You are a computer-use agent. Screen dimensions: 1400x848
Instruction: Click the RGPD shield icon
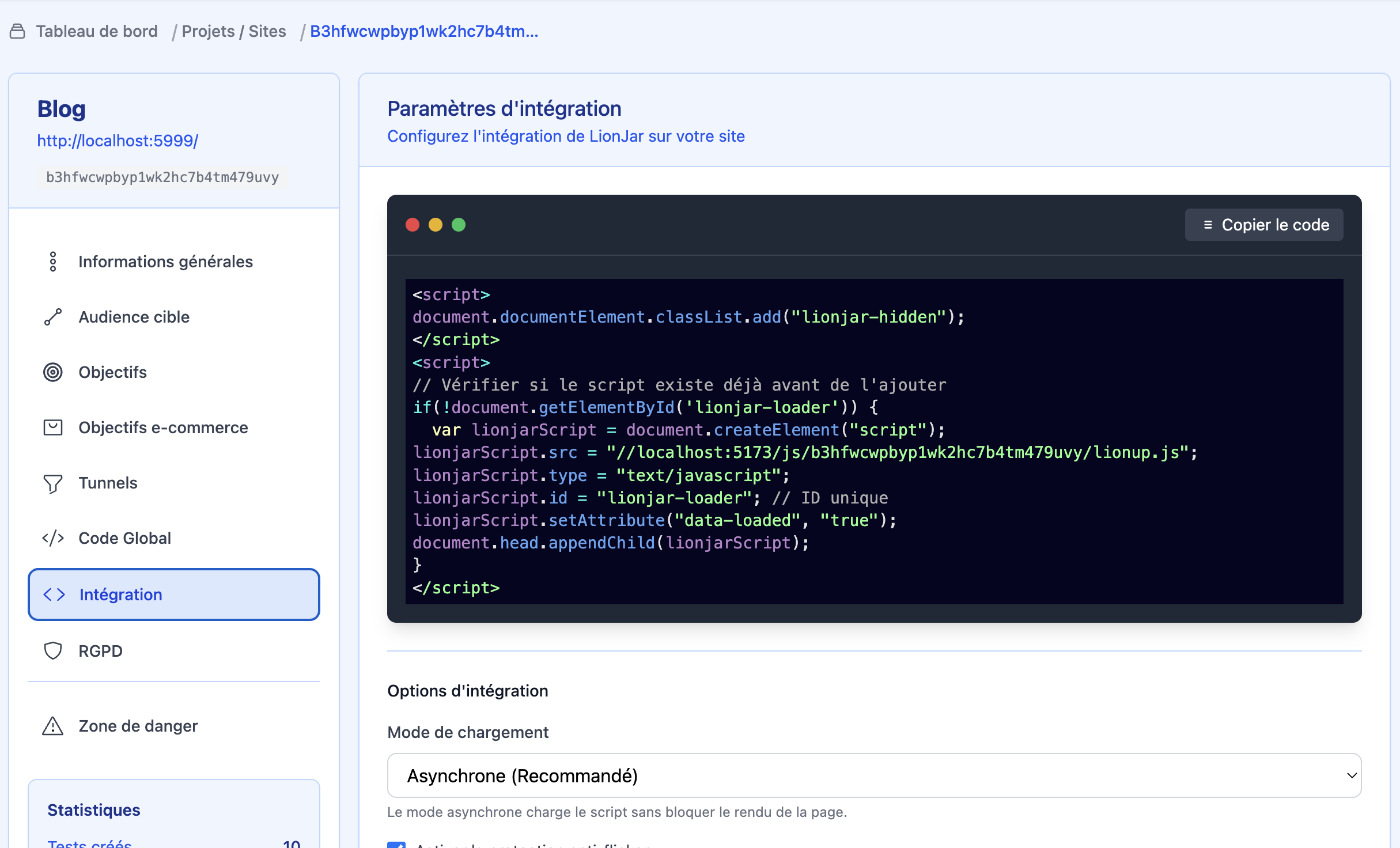tap(53, 651)
